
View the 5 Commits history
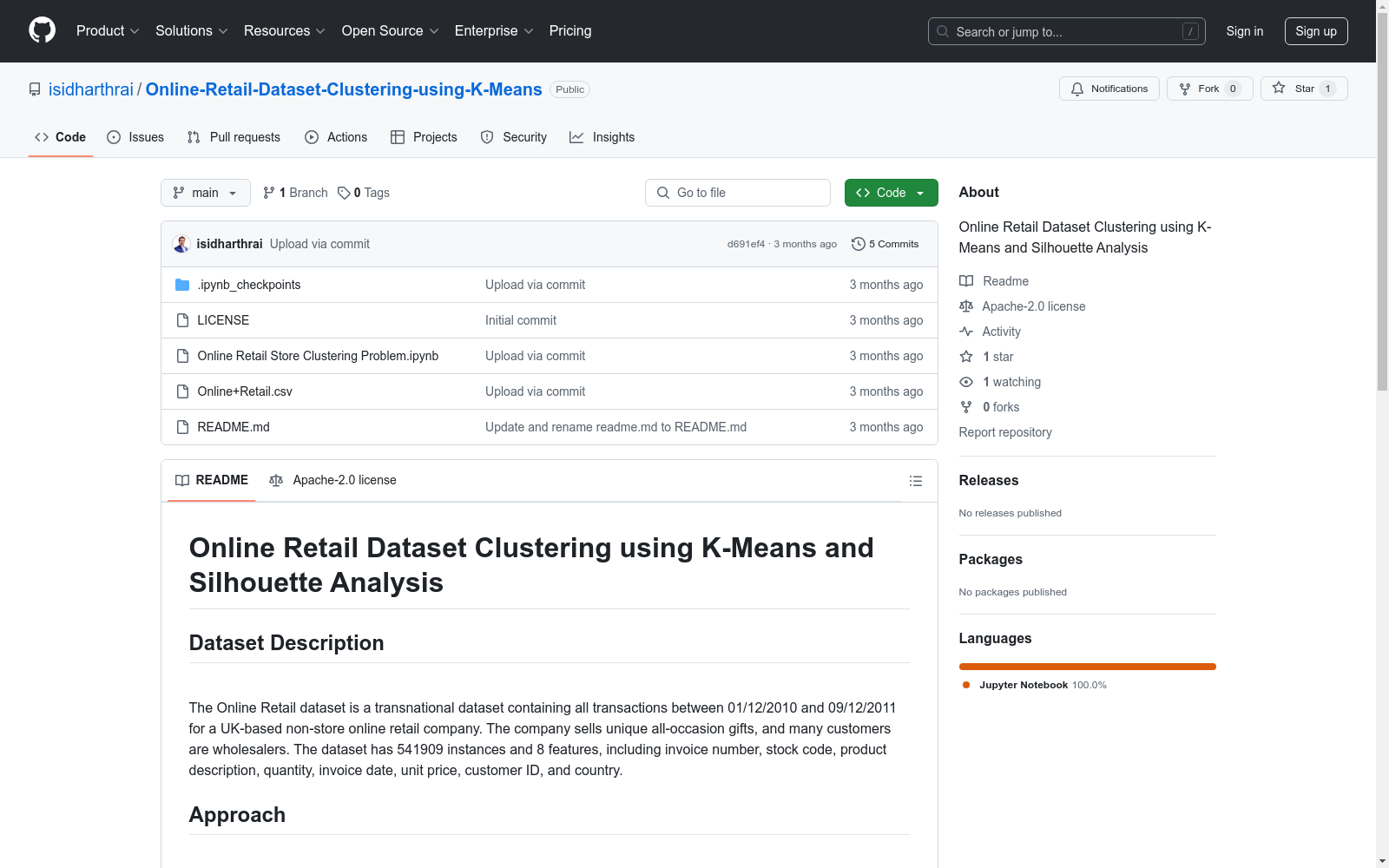pyautogui.click(x=885, y=244)
